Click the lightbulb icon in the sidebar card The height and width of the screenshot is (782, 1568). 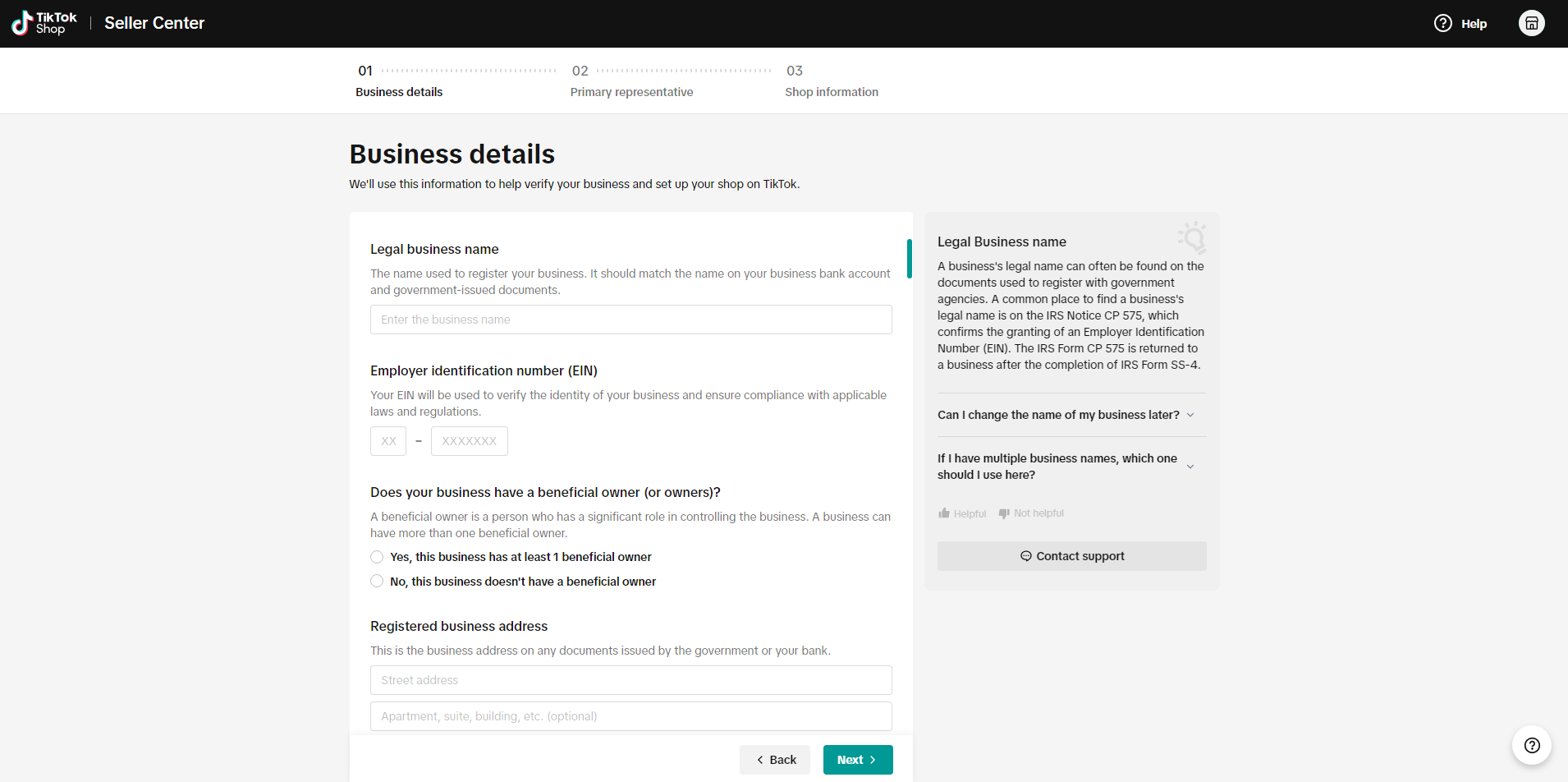1192,237
